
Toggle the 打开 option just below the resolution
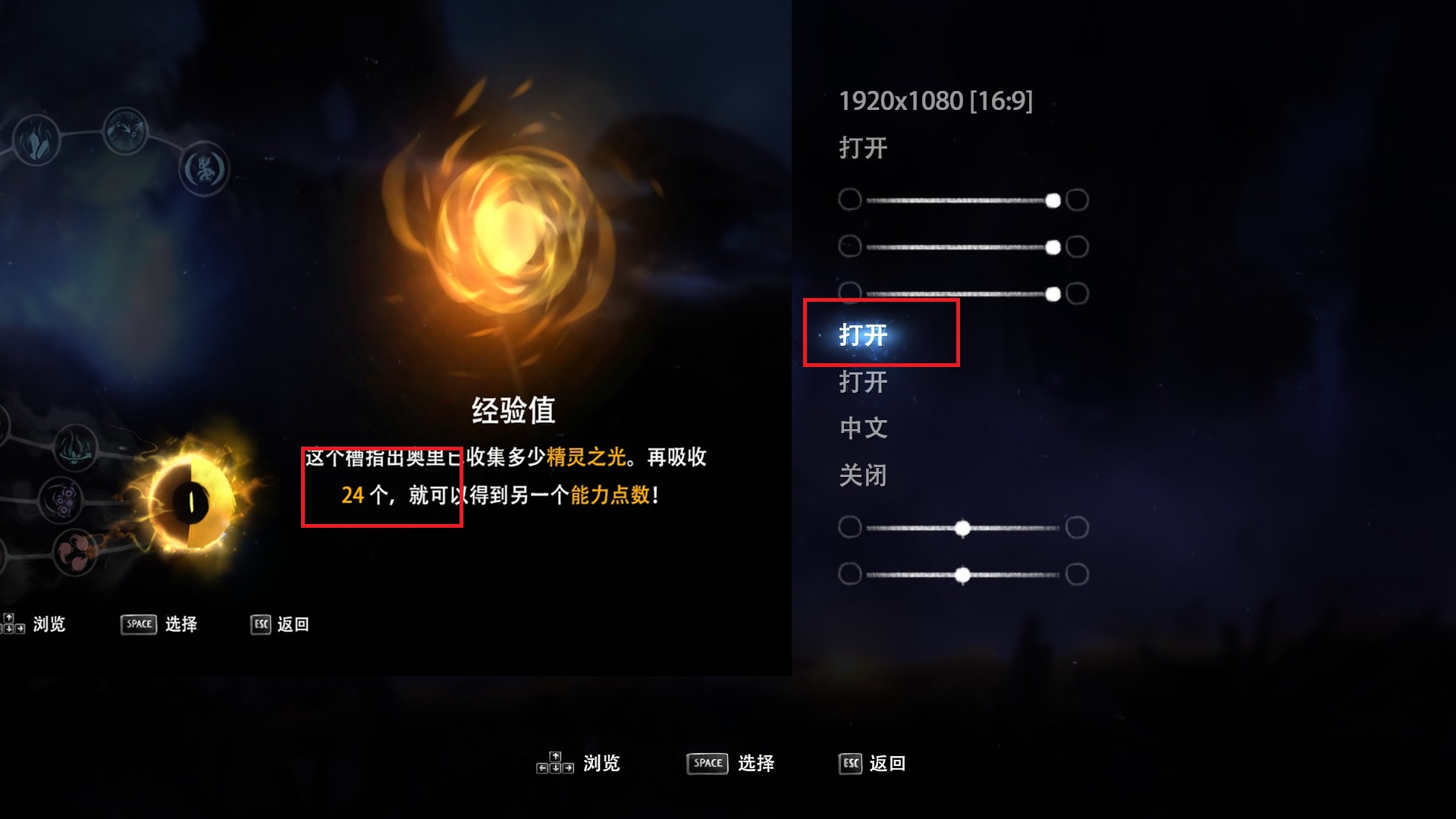click(x=863, y=148)
